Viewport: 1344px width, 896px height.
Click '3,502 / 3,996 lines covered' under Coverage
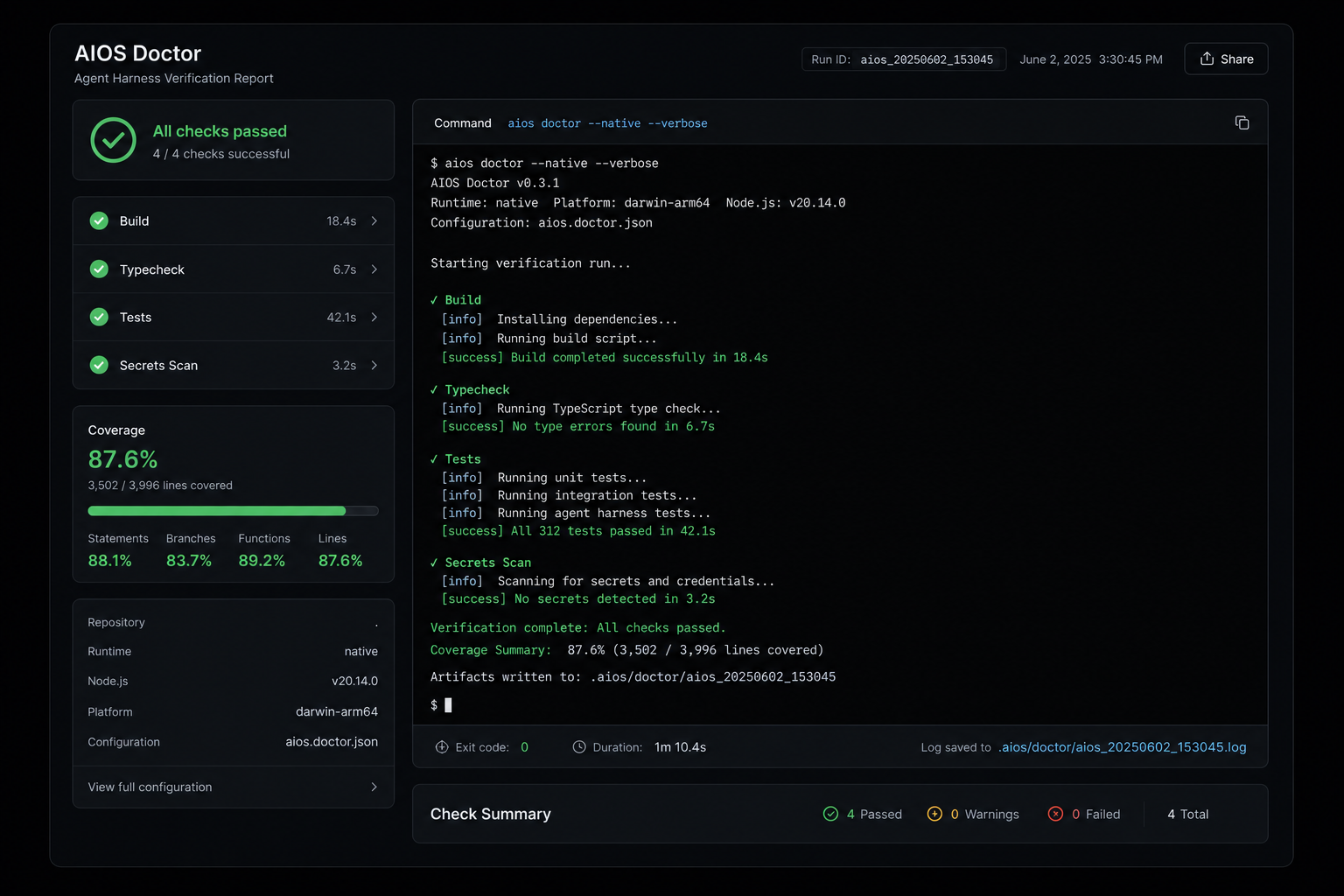coord(160,486)
